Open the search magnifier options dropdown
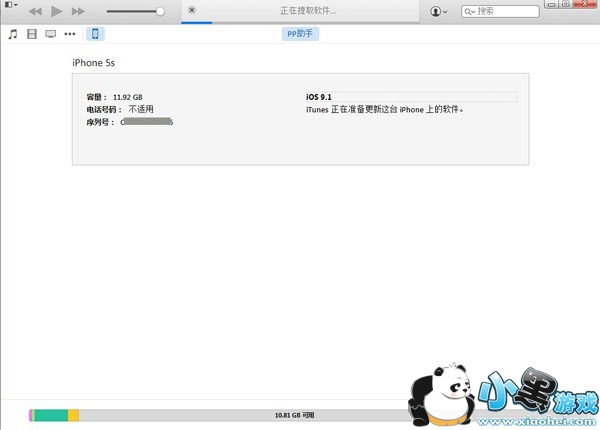The image size is (600, 430). click(x=470, y=11)
